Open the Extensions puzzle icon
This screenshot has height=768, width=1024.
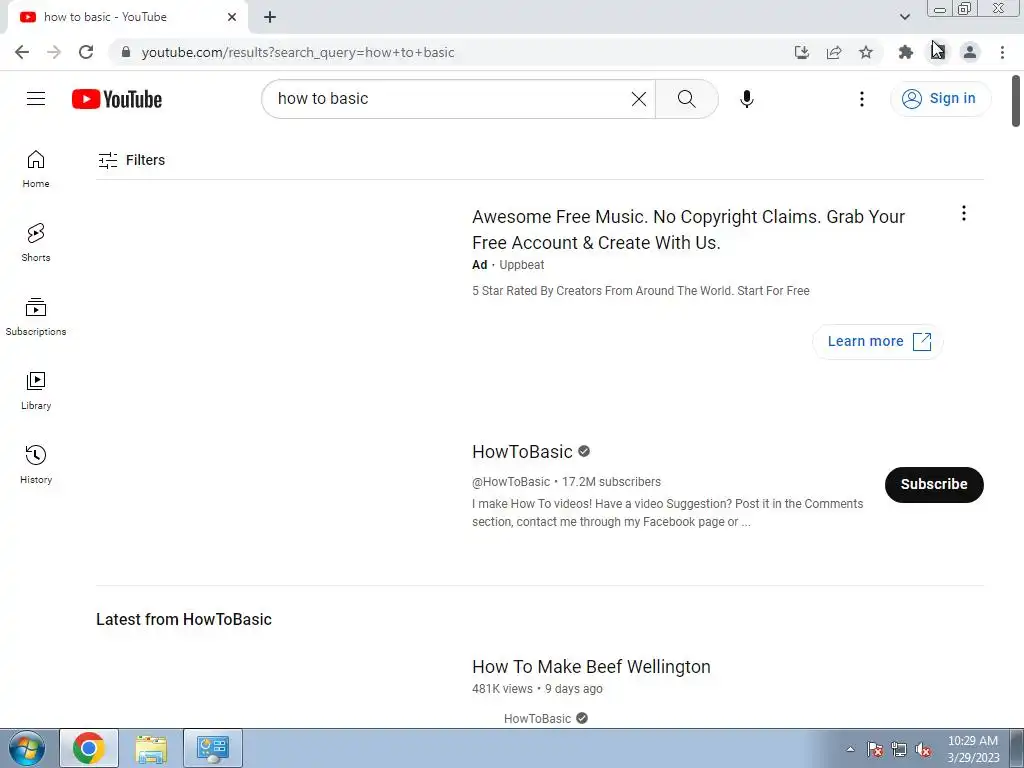tap(905, 52)
